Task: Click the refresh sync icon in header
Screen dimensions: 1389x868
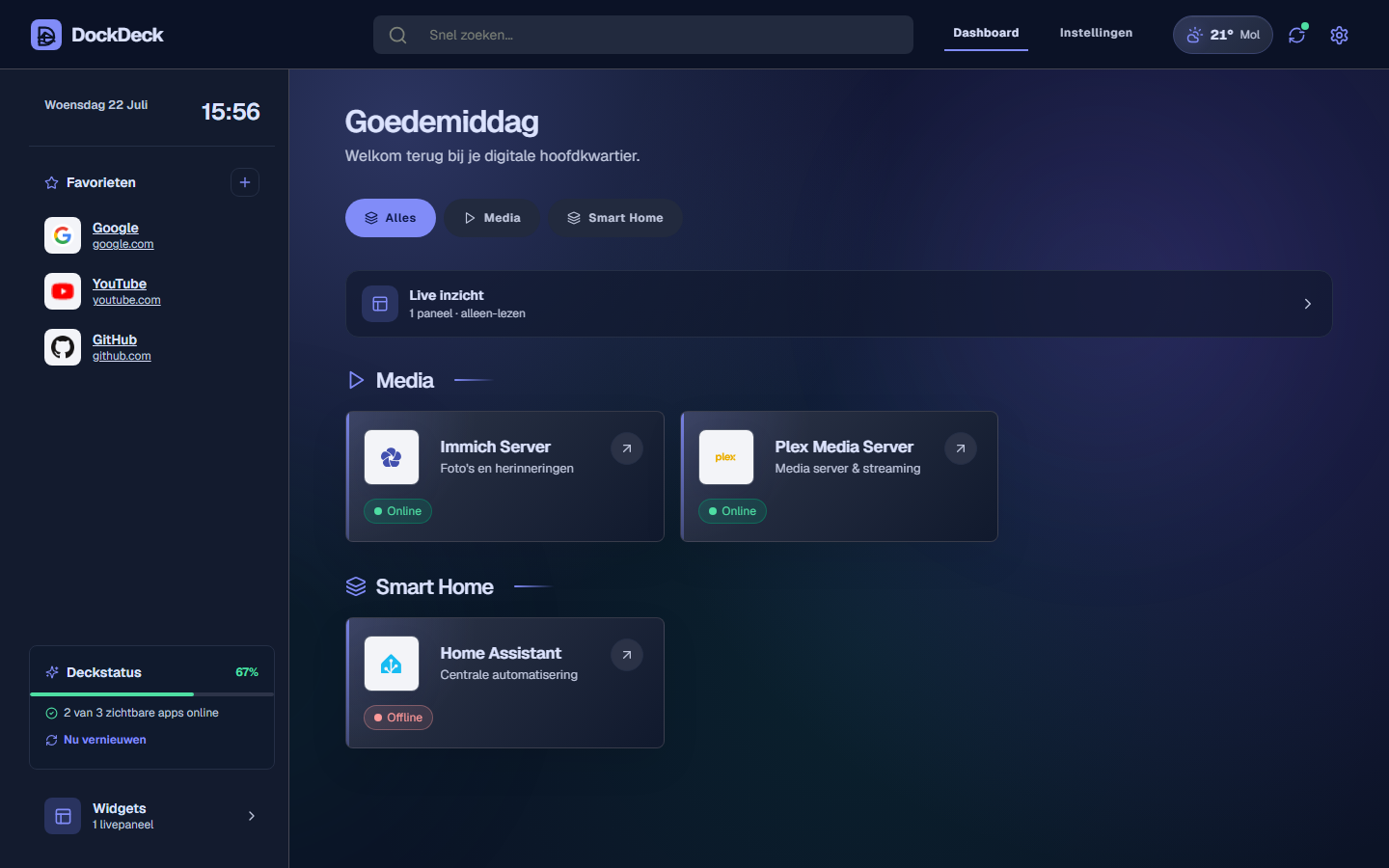Action: click(x=1296, y=35)
